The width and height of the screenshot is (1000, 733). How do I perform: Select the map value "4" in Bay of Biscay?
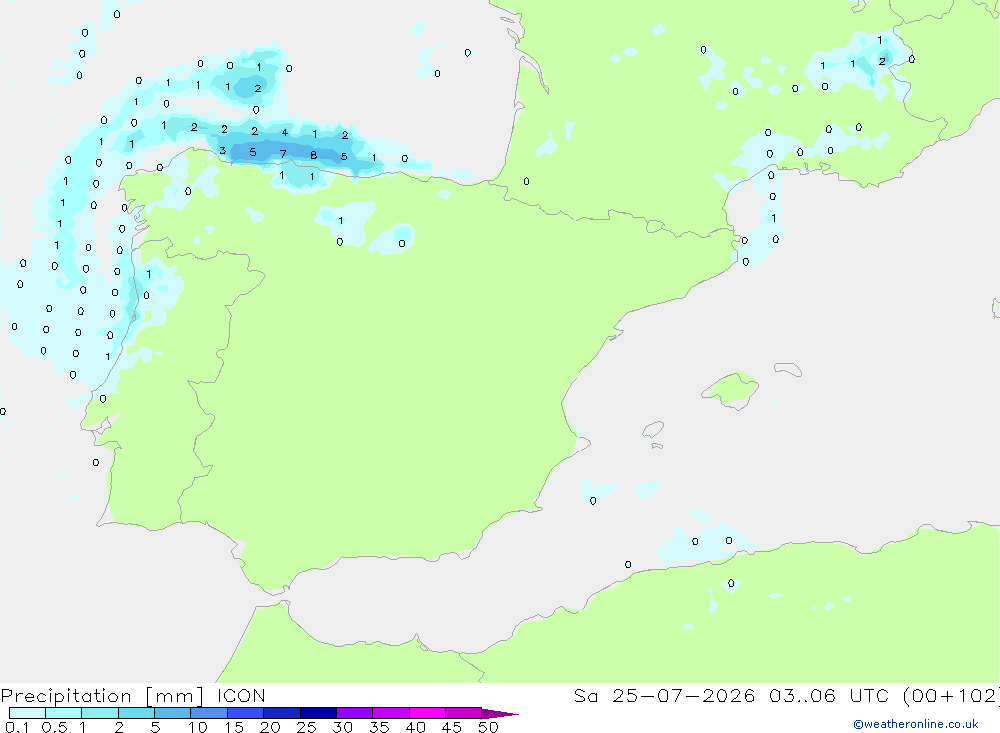pos(284,133)
